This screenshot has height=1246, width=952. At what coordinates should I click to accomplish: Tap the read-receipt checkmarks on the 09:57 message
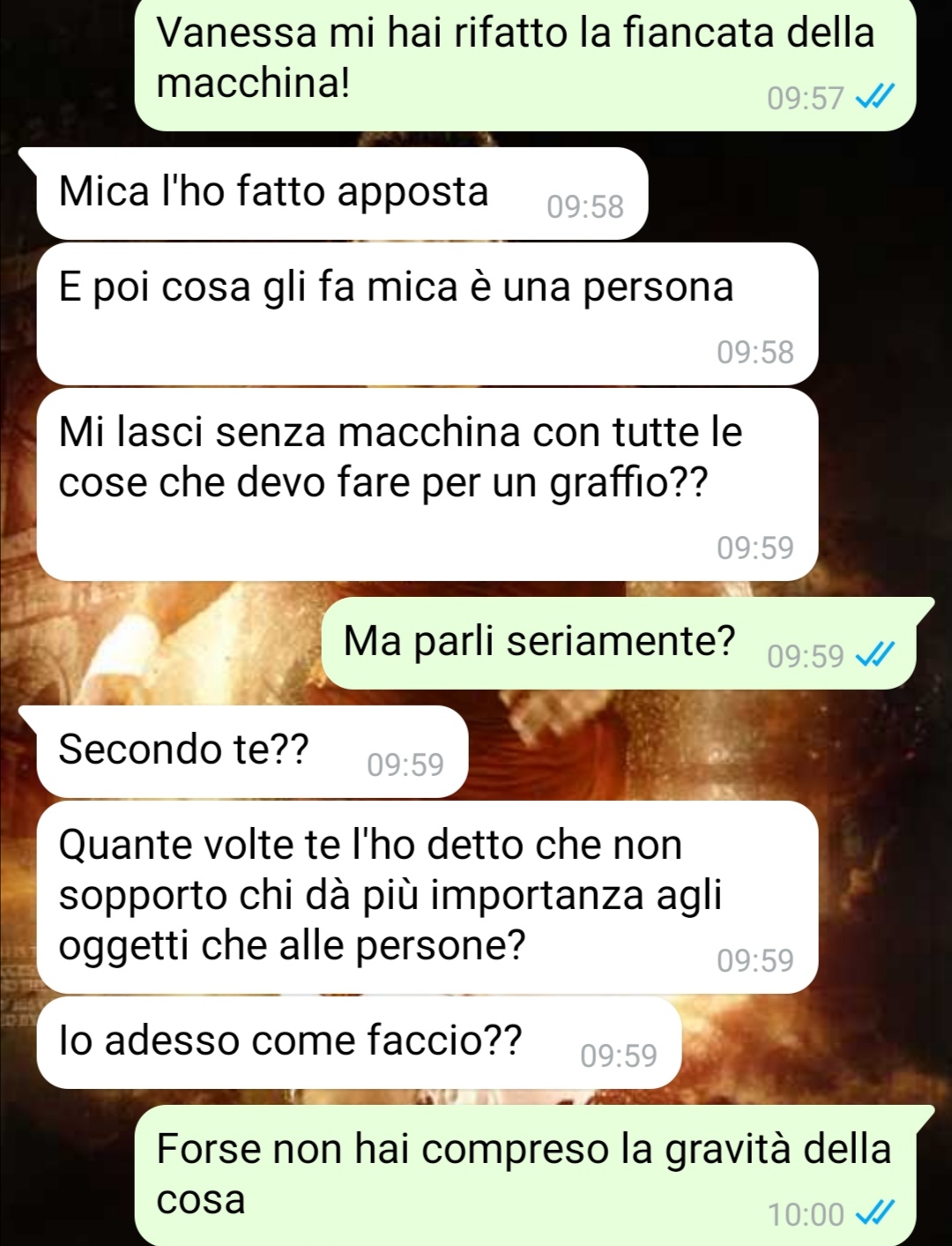[x=875, y=96]
